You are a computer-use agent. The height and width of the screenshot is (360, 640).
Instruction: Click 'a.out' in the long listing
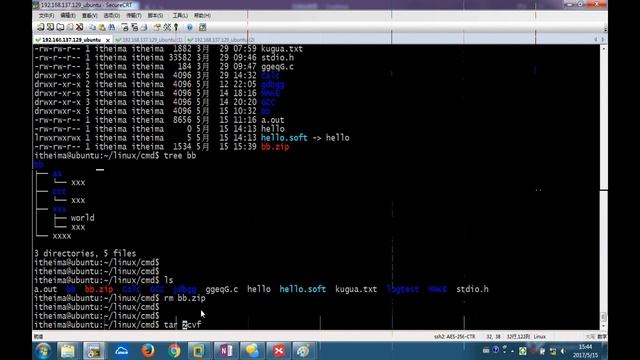pyautogui.click(x=273, y=120)
